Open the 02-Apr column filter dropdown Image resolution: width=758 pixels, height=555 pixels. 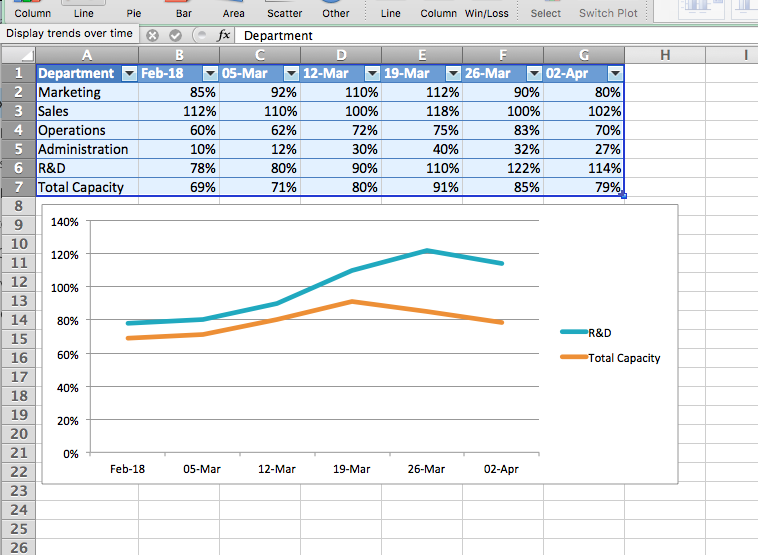point(615,73)
